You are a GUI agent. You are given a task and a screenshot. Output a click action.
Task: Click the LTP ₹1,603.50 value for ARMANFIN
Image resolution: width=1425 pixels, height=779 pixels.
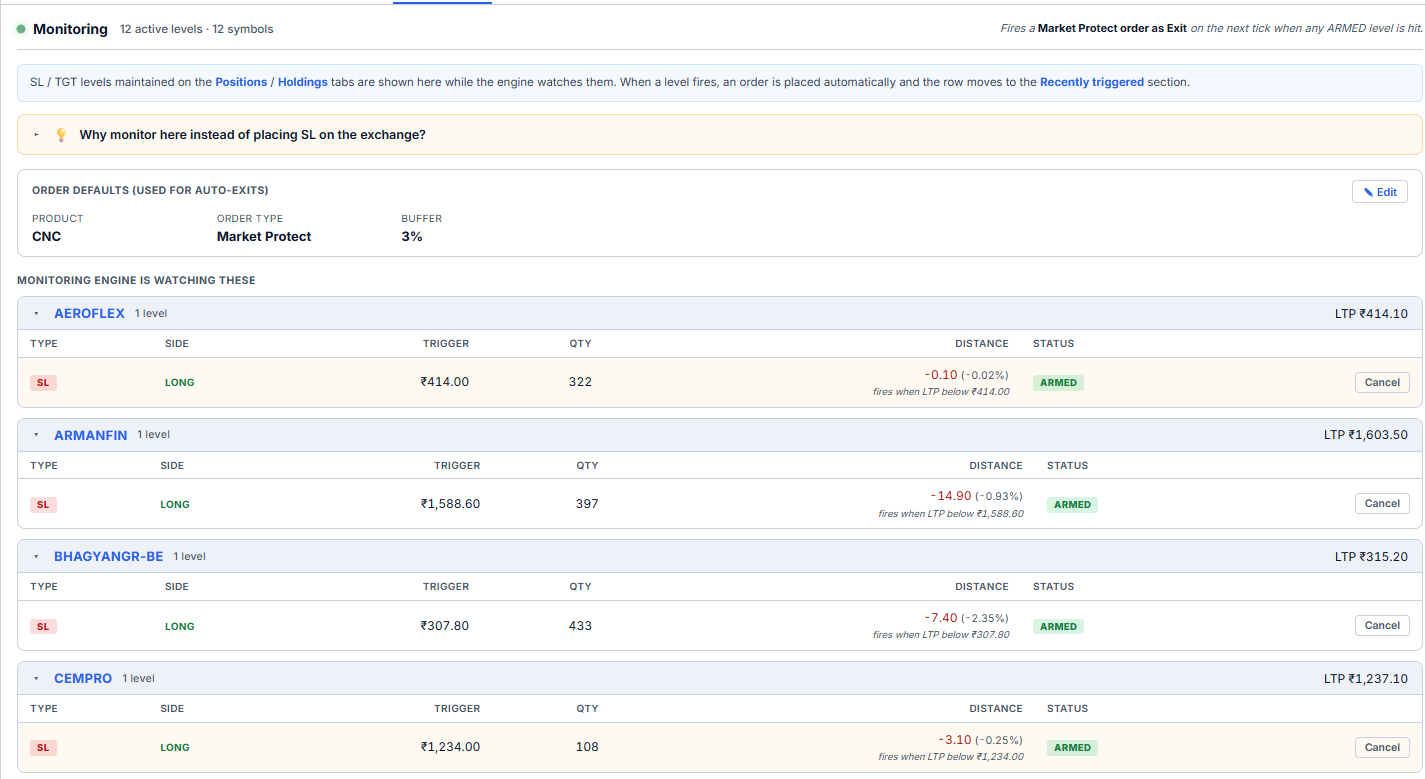1366,435
